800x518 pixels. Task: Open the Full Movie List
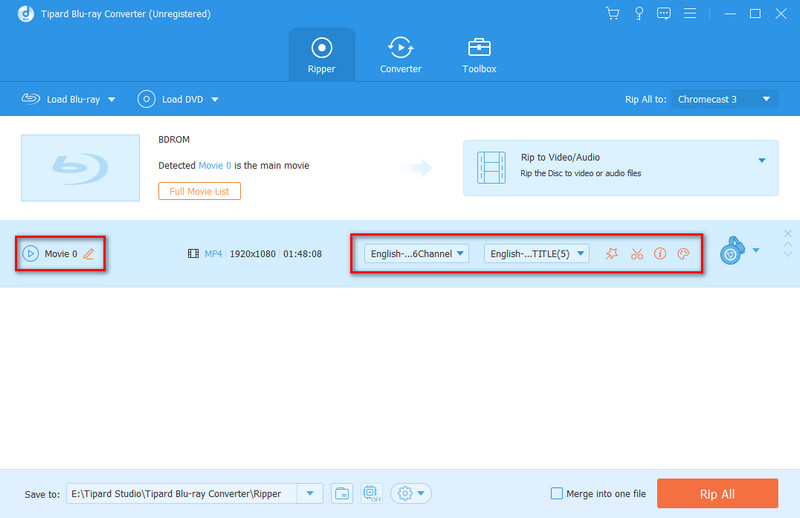(199, 191)
